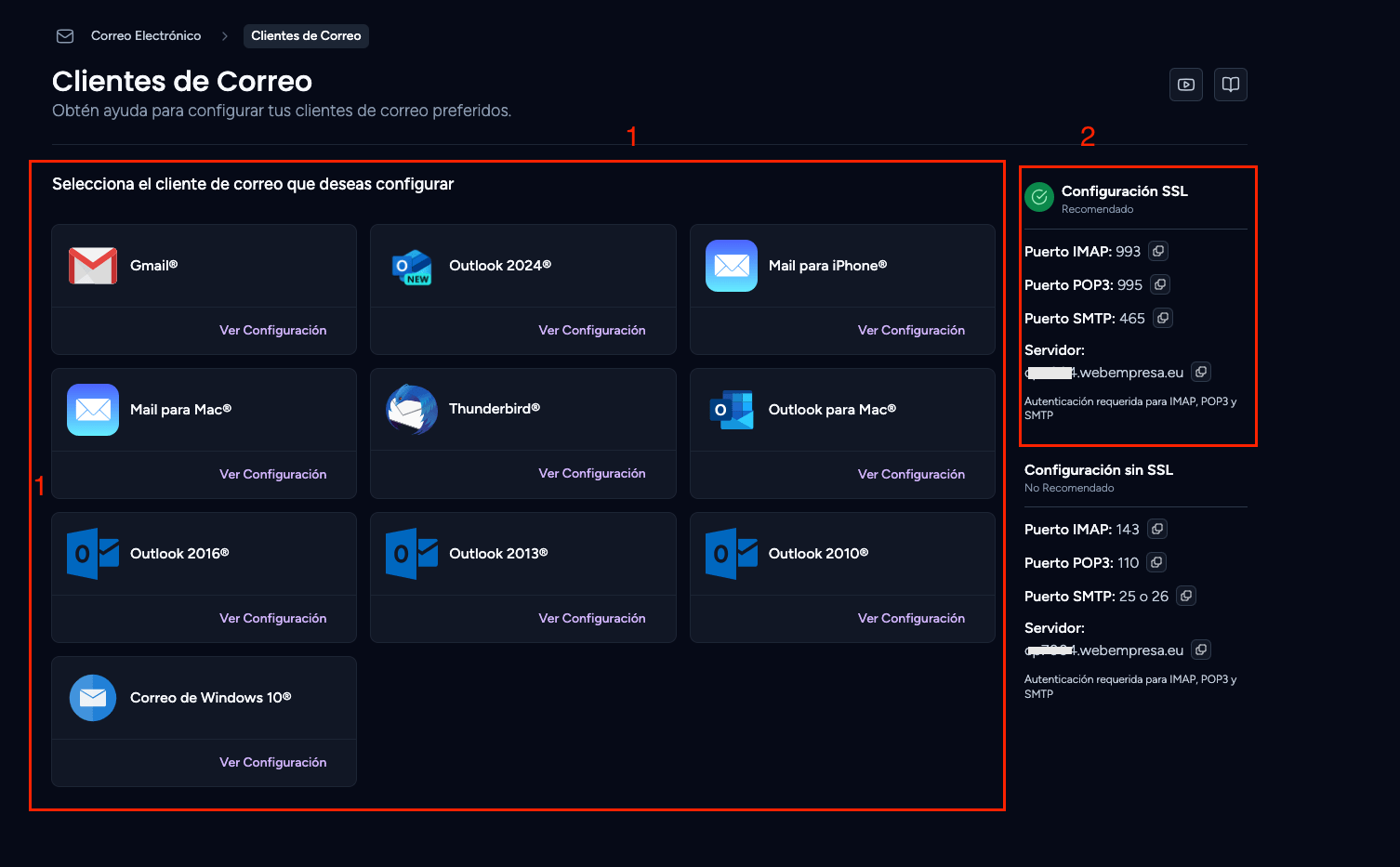Click the mail icon in breadcrumb

[x=65, y=36]
